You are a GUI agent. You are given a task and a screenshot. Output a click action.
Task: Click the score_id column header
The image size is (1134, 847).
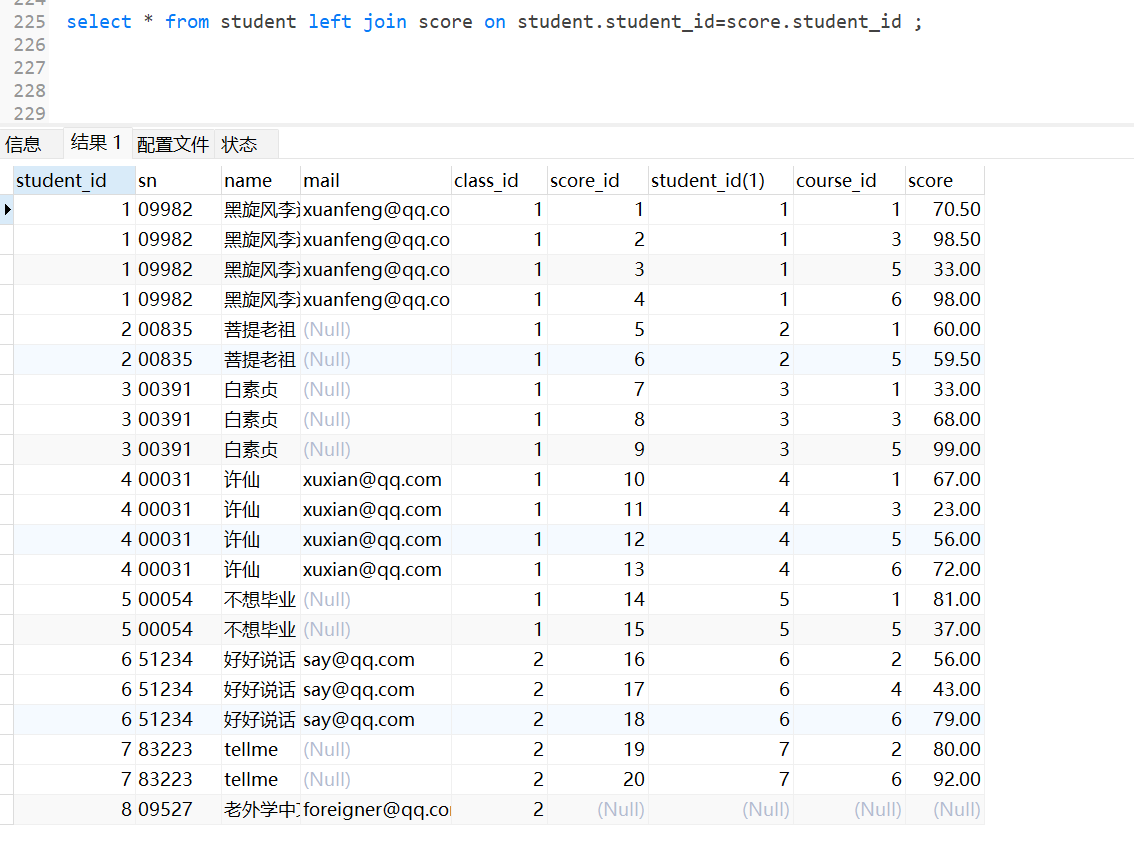tap(597, 180)
